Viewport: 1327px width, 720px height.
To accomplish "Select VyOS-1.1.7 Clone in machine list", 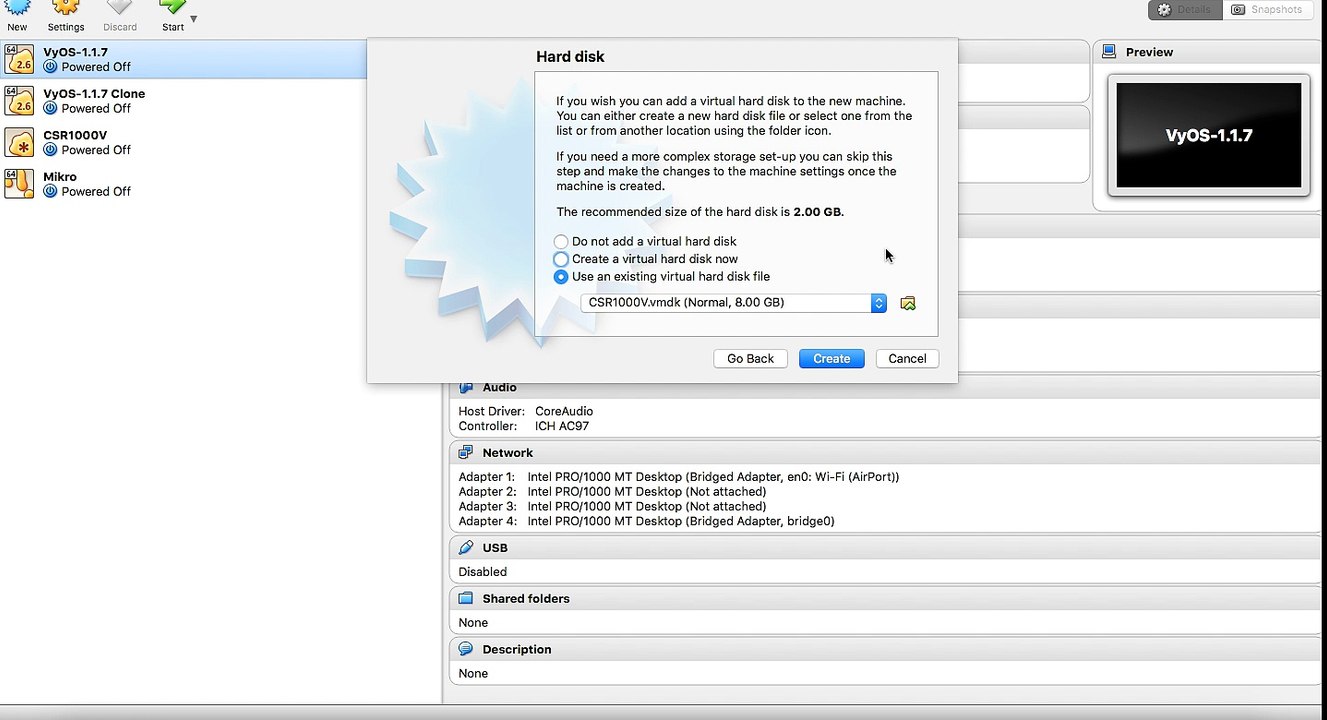I will tap(94, 94).
